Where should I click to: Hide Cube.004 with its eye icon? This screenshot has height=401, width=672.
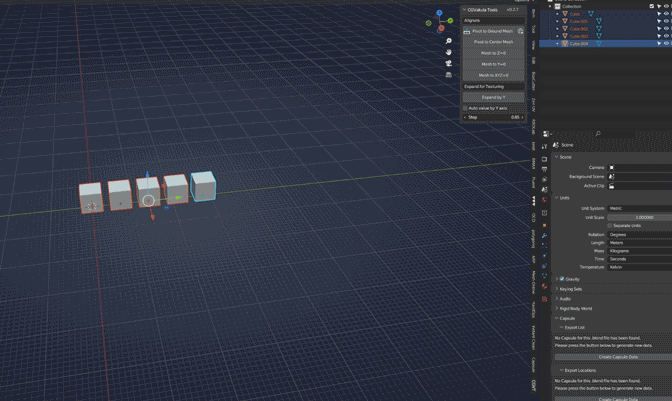point(666,43)
